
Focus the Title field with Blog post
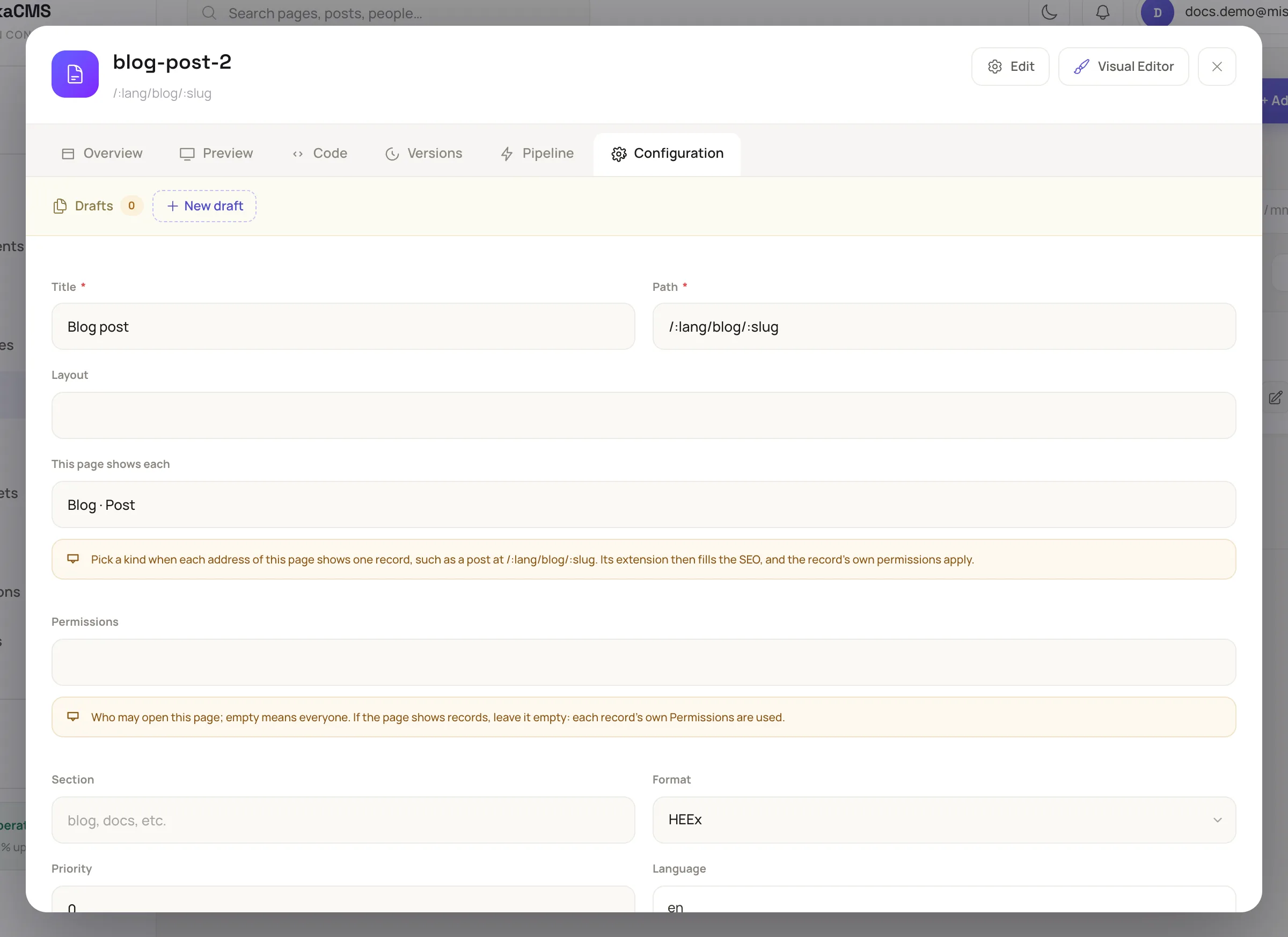tap(343, 326)
